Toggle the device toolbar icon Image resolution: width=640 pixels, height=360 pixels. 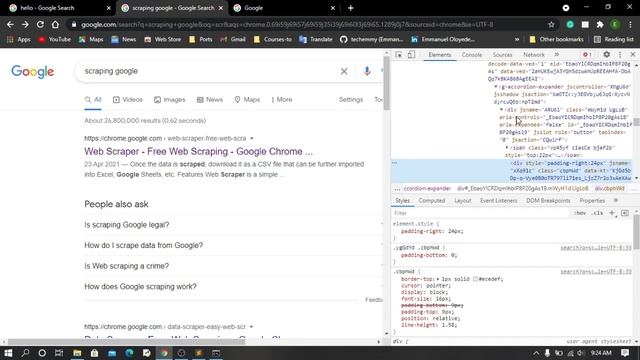(x=411, y=55)
